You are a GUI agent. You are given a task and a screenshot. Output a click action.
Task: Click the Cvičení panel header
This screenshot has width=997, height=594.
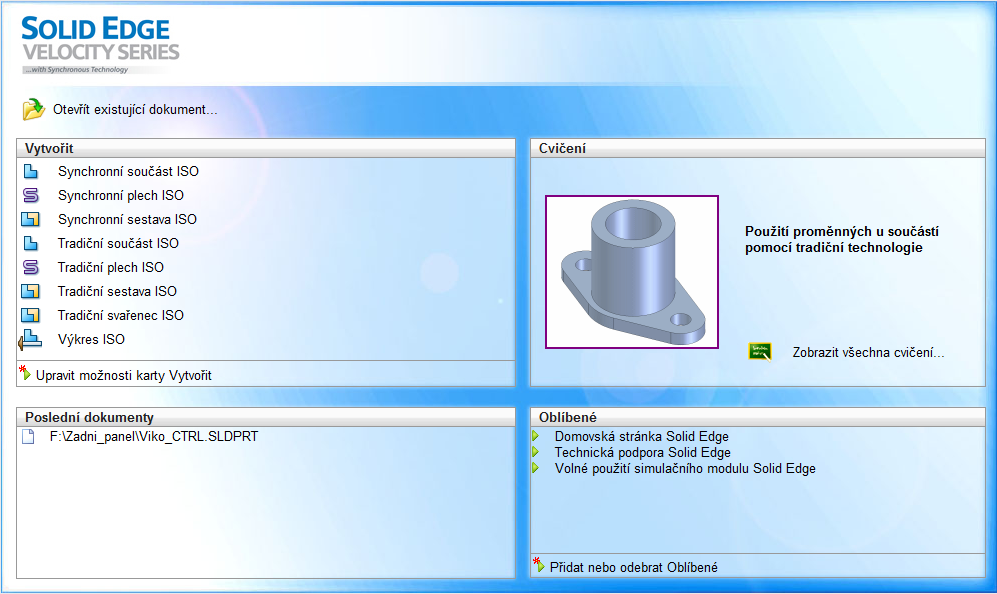758,148
